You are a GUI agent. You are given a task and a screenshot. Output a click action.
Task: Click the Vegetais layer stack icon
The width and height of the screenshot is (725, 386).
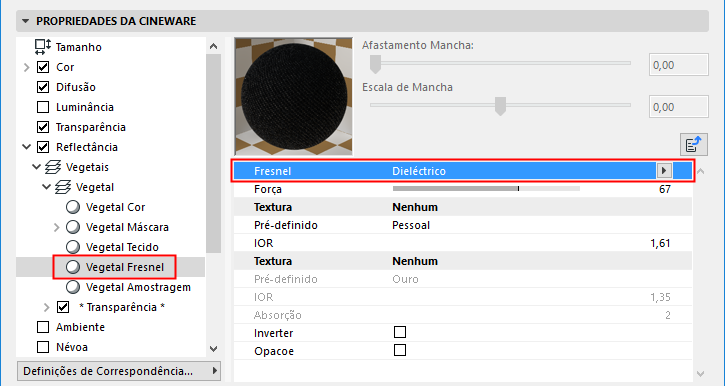pyautogui.click(x=54, y=167)
